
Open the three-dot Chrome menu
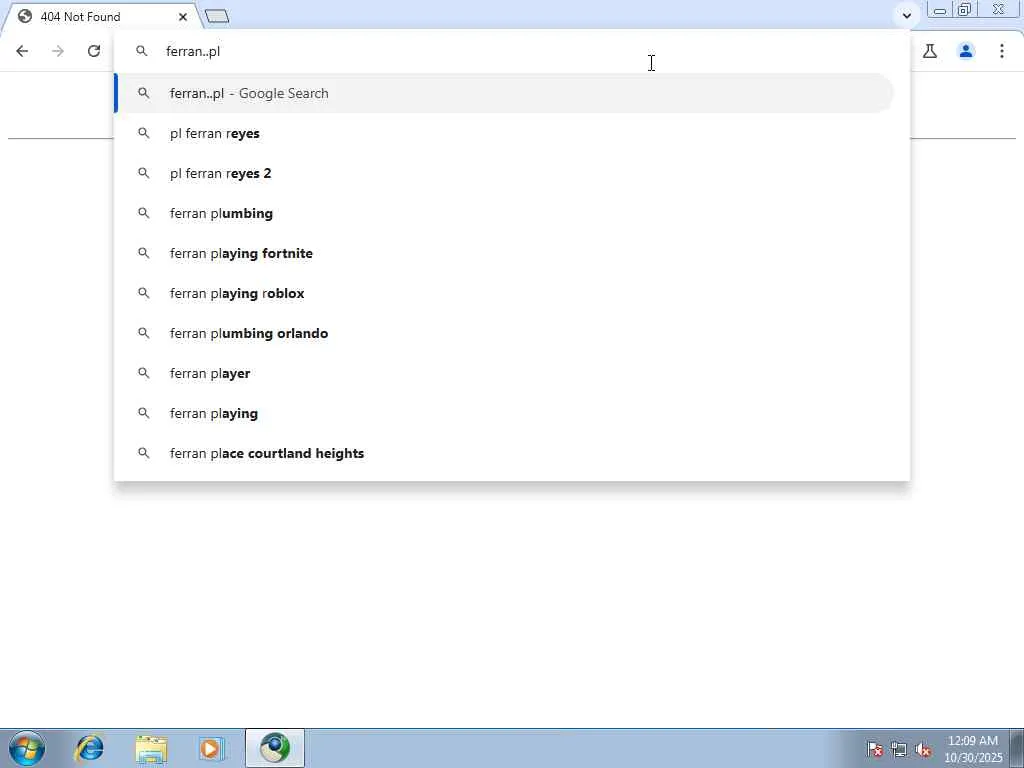coord(1002,51)
